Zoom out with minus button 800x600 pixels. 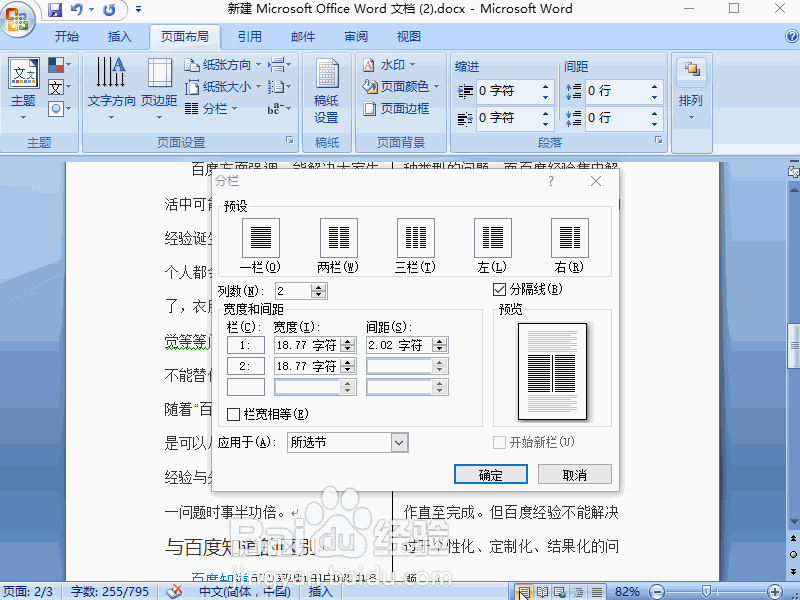pyautogui.click(x=657, y=592)
